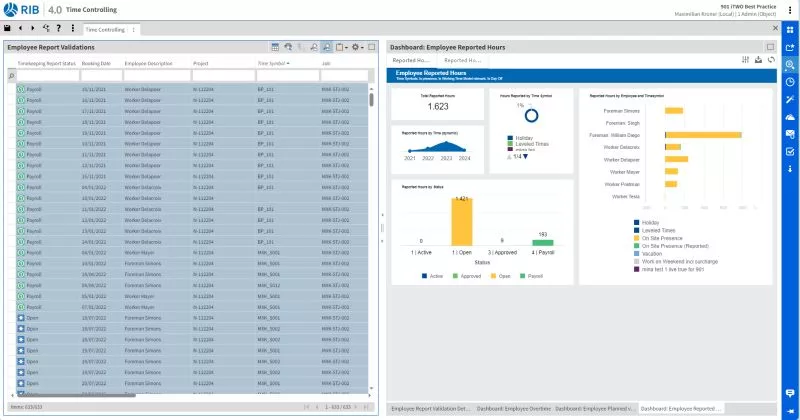Screen dimensions: 800x420
Task: Select second Reported Ho... dashboard tab
Action: coord(462,60)
